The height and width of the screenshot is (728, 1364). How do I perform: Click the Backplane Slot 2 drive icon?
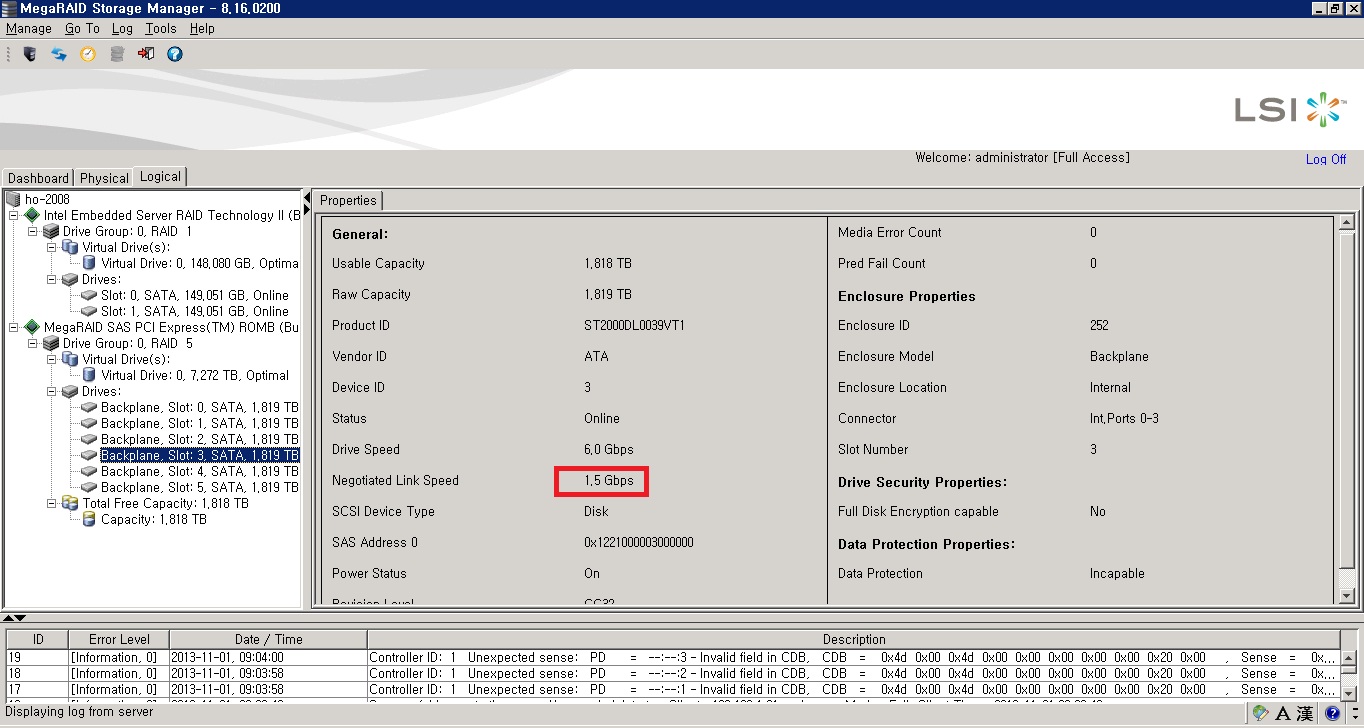[x=89, y=439]
